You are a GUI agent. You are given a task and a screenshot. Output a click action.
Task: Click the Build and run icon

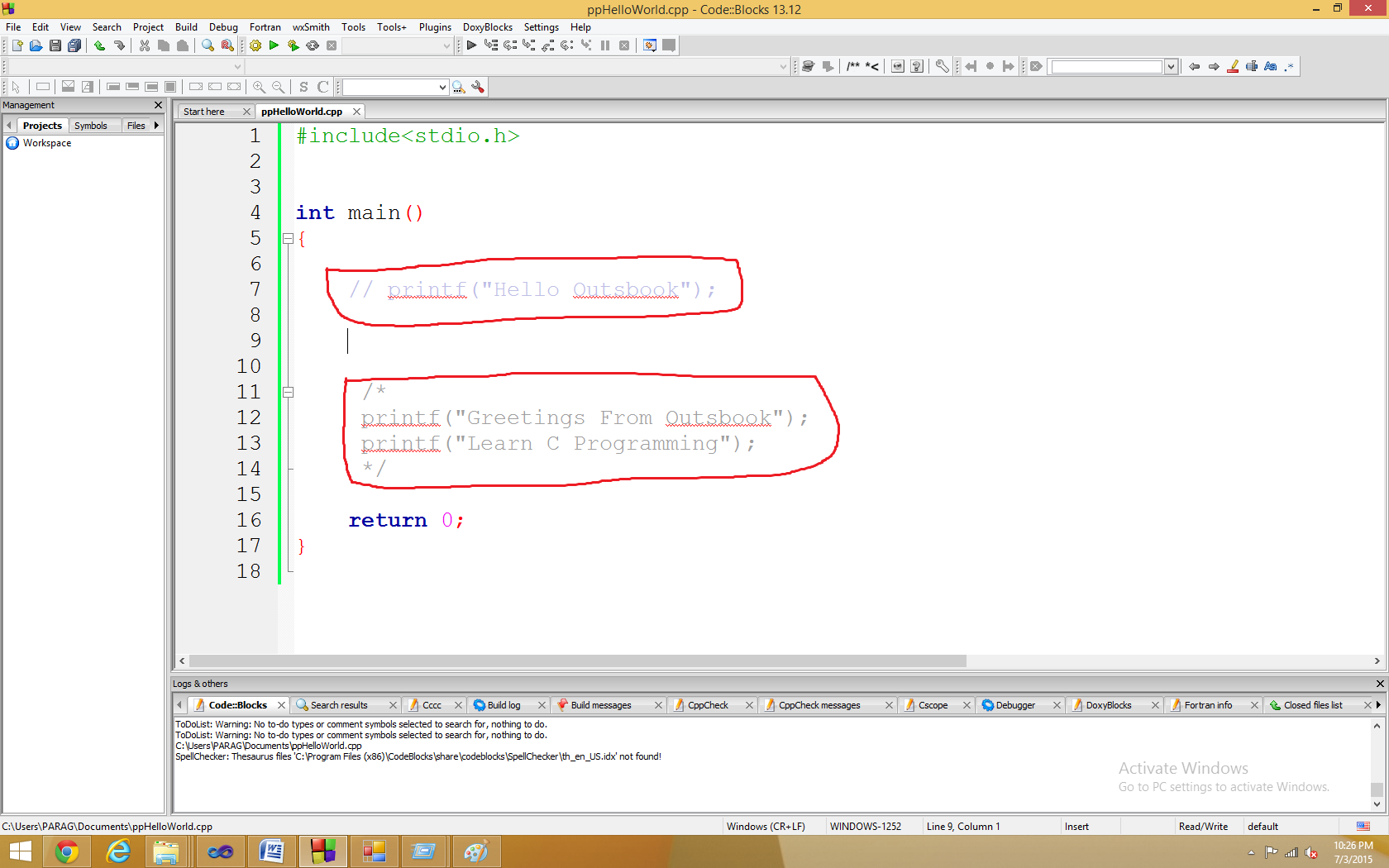[x=294, y=46]
